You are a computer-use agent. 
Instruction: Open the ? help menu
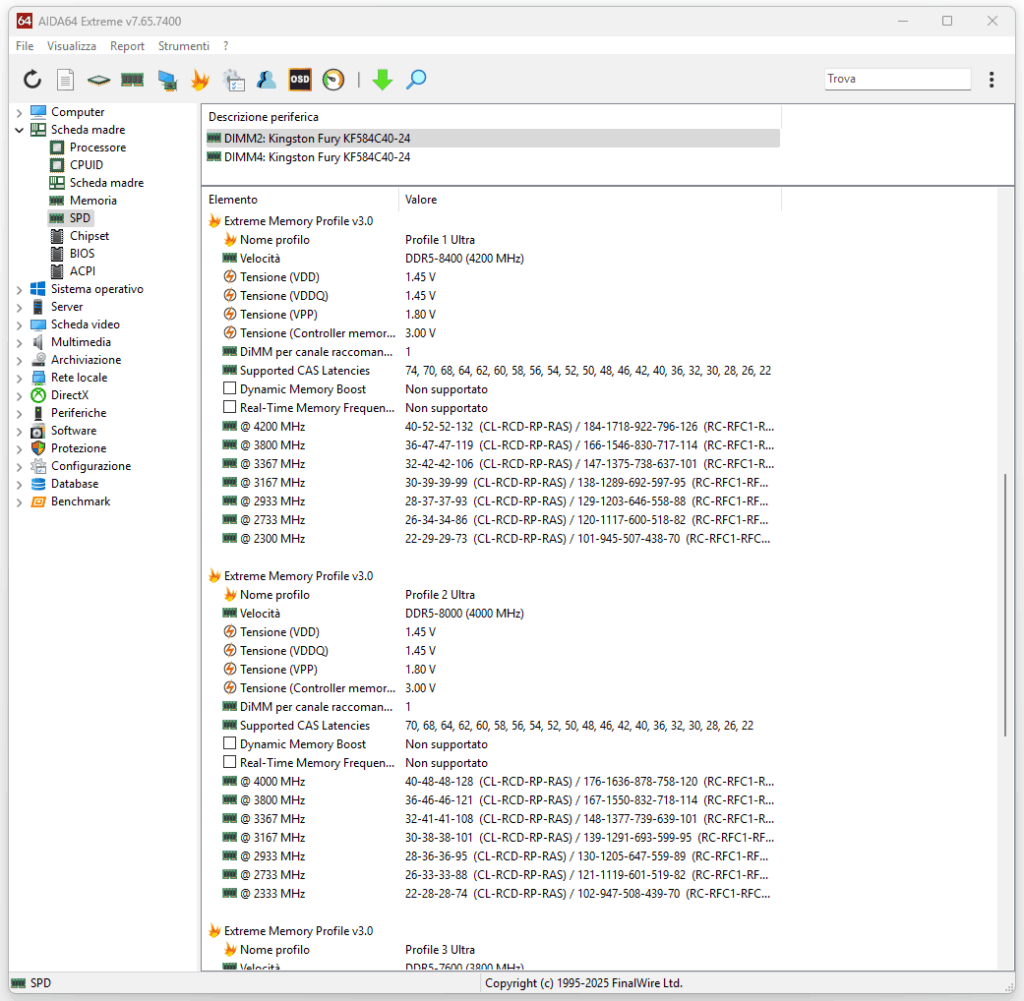pyautogui.click(x=226, y=46)
